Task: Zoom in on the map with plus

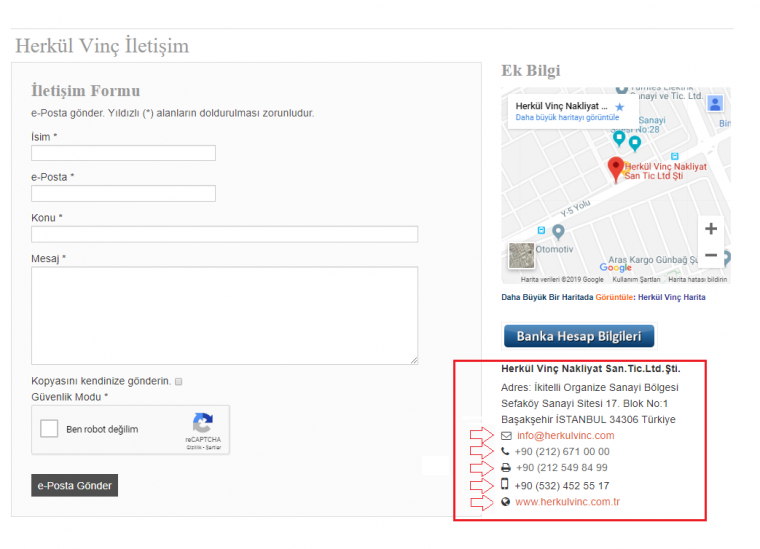Action: click(x=711, y=229)
